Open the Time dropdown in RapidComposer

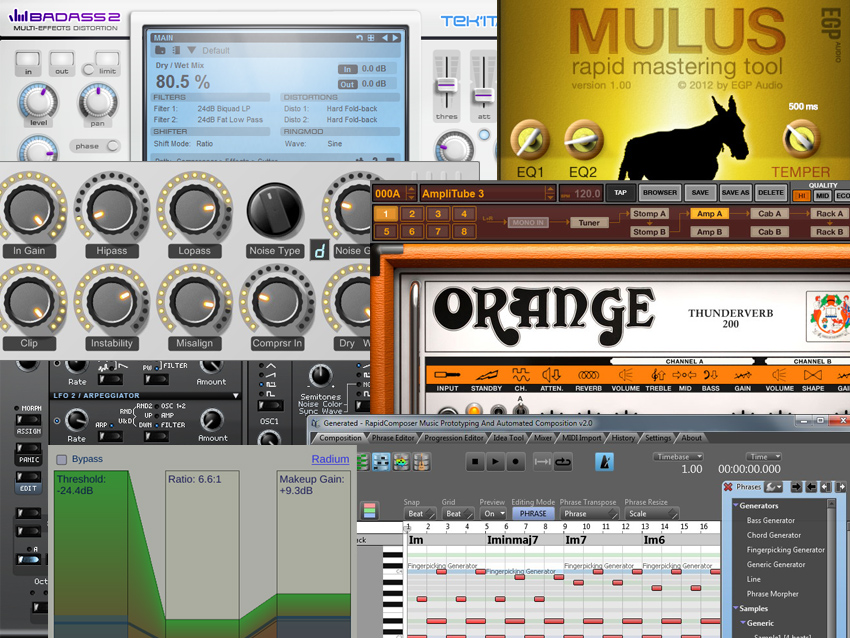click(x=763, y=457)
